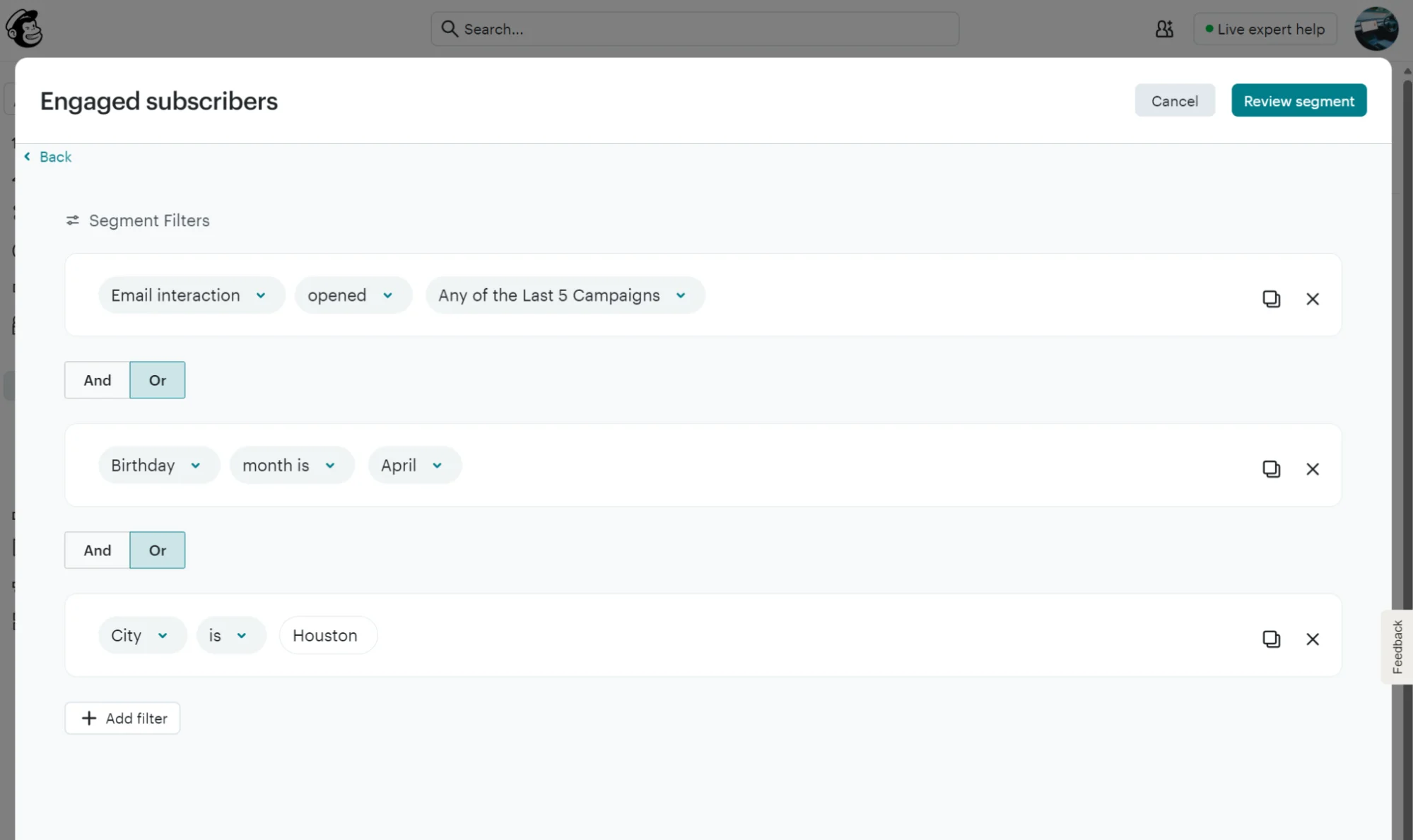The image size is (1413, 840).
Task: Open the Email interaction dropdown
Action: (192, 295)
